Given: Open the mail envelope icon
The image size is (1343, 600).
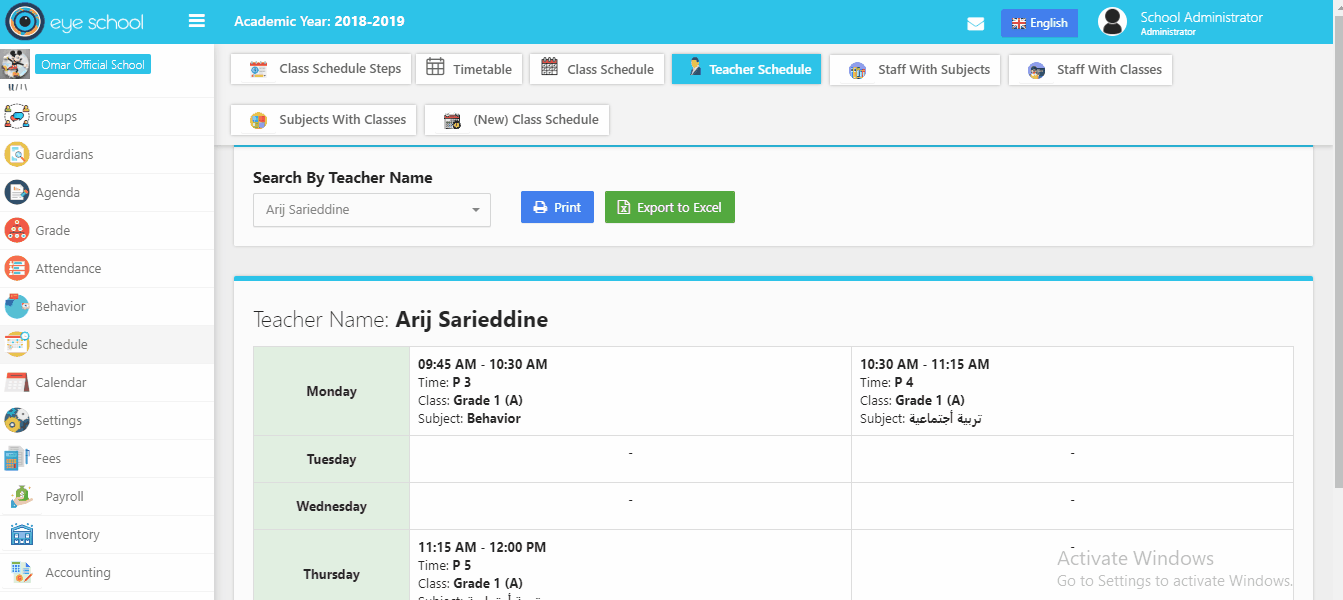Looking at the screenshot, I should click(x=976, y=24).
